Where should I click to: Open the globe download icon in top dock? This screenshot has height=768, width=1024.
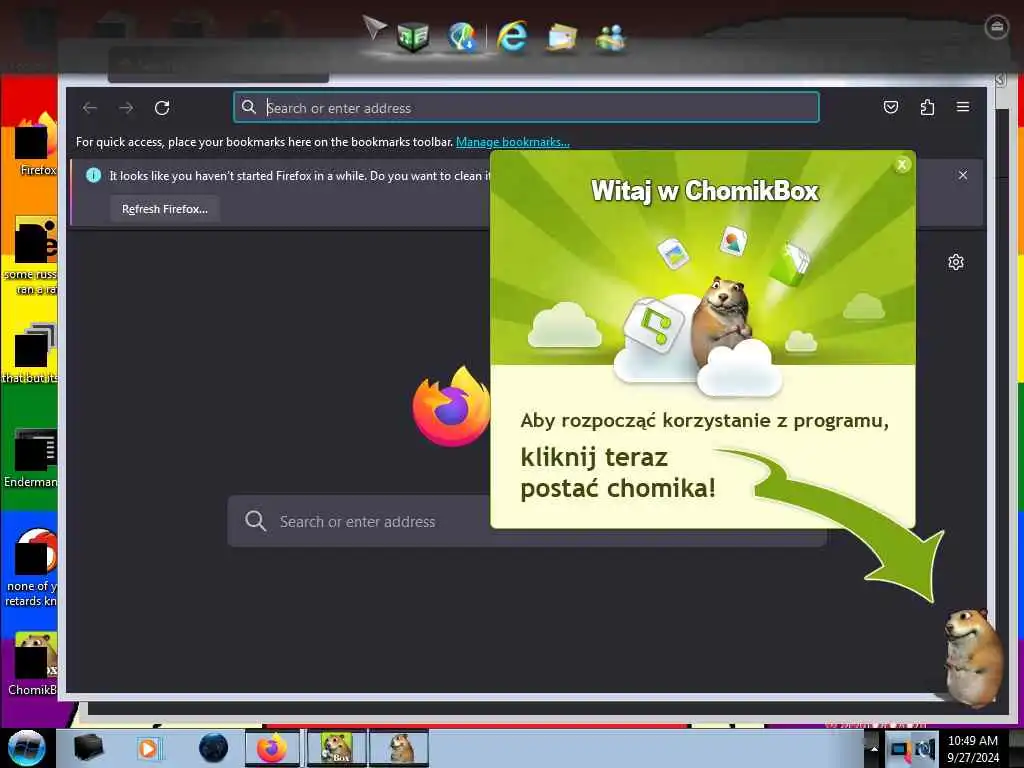pos(463,37)
